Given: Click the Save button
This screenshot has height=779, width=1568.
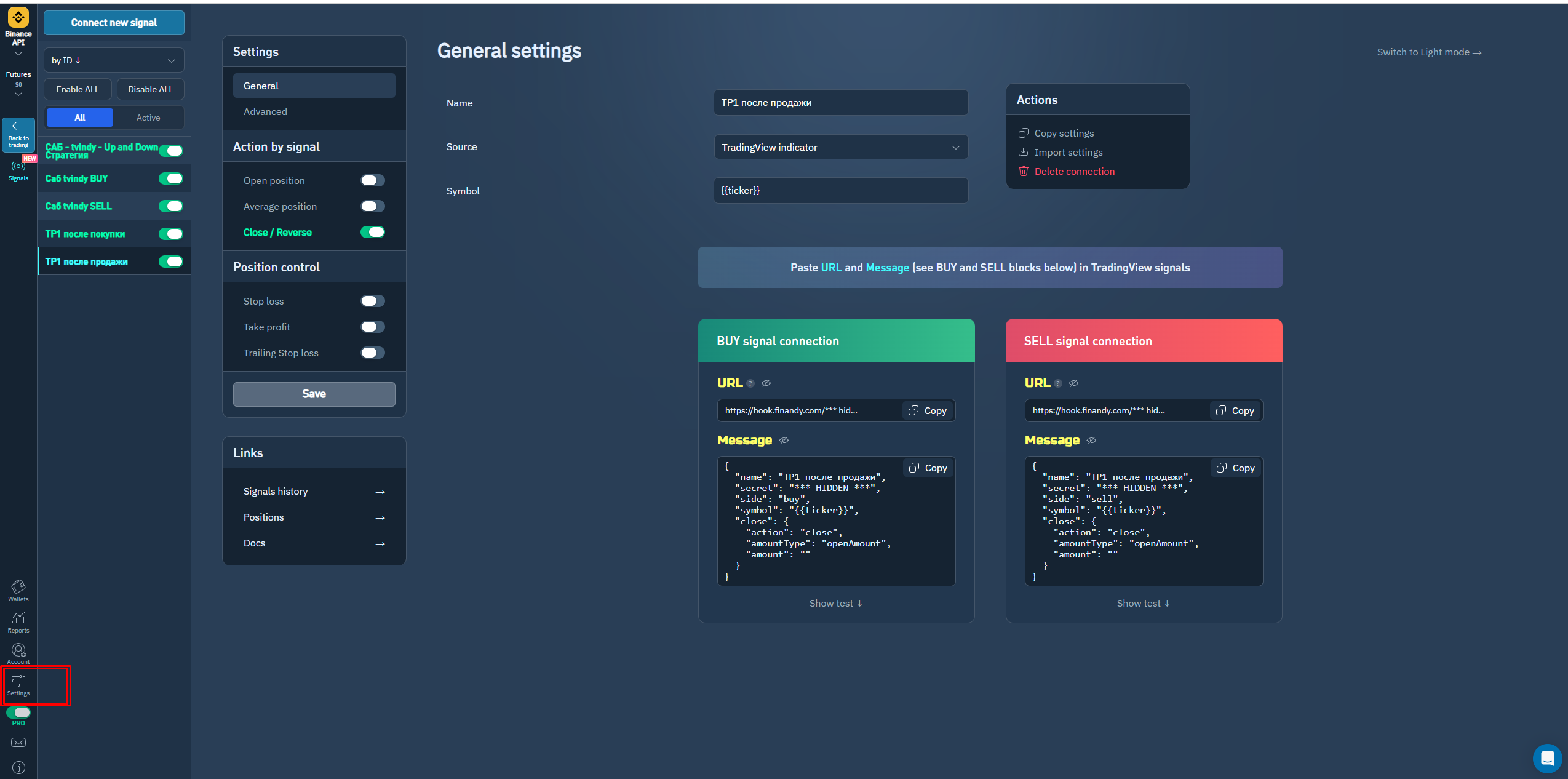Looking at the screenshot, I should click(314, 394).
